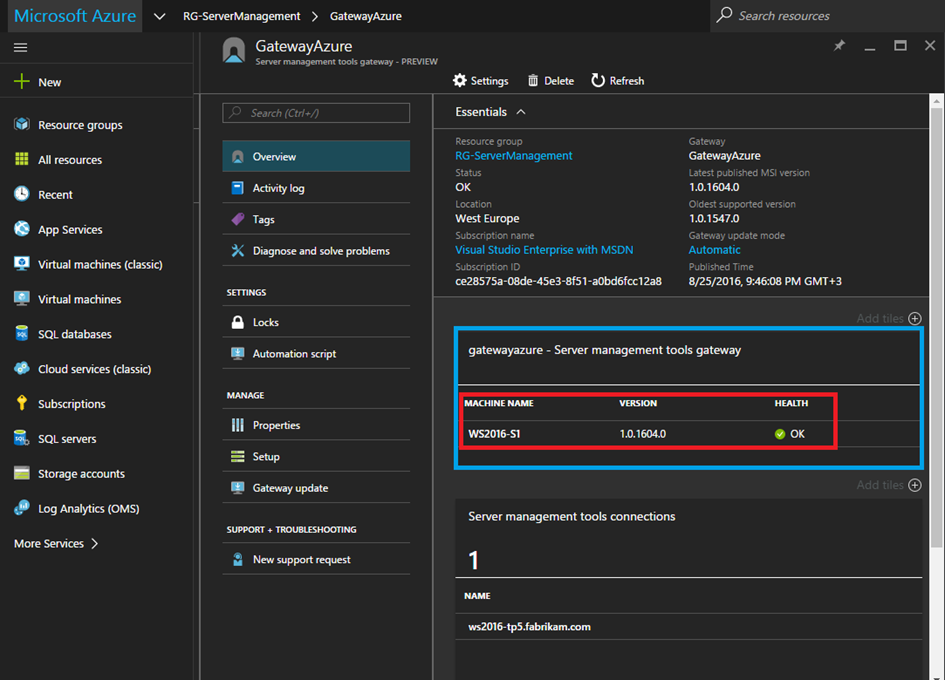Image resolution: width=945 pixels, height=680 pixels.
Task: Click the Overview icon in the blade menu
Action: (238, 156)
